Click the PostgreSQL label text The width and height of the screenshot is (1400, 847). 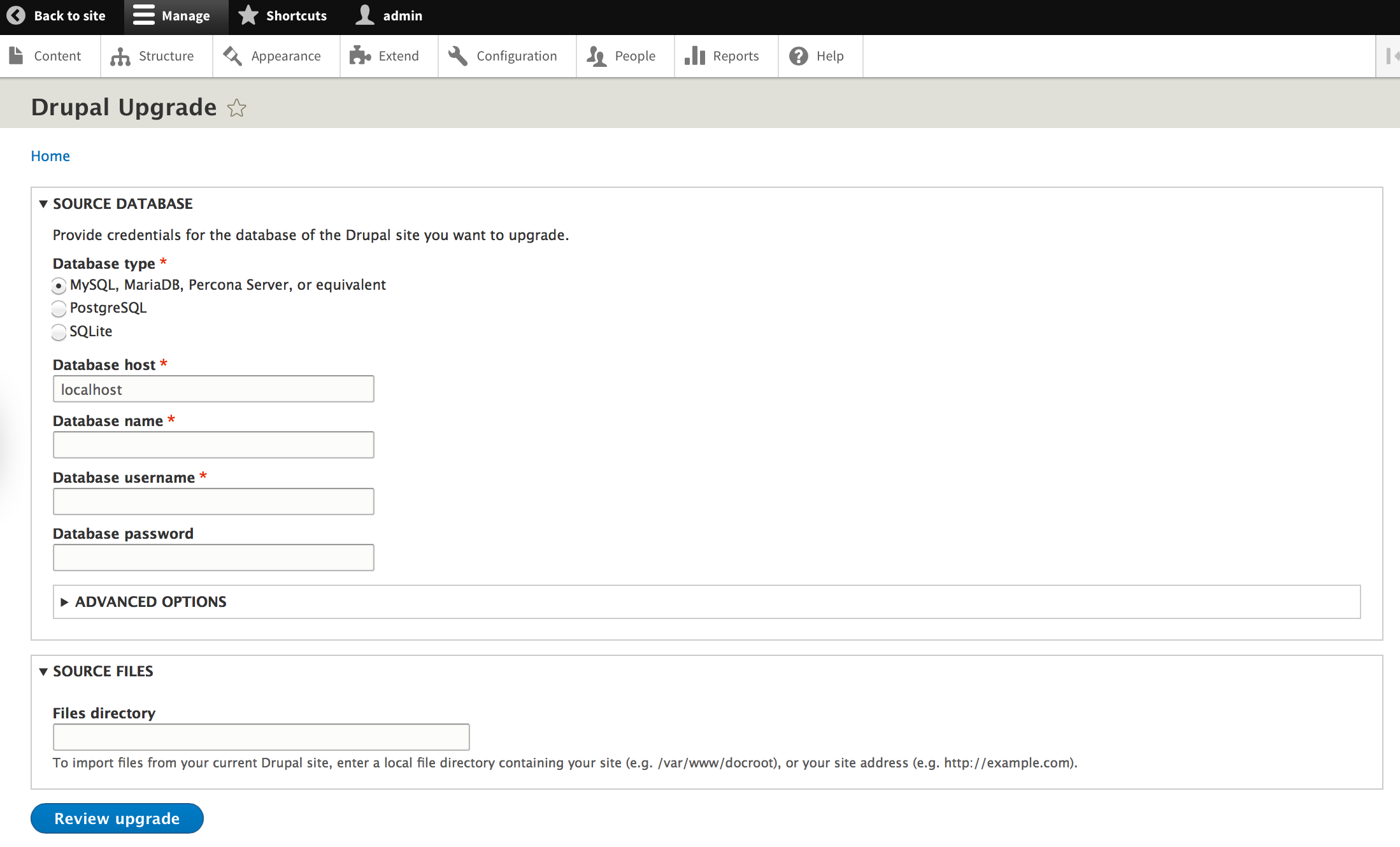(x=108, y=308)
